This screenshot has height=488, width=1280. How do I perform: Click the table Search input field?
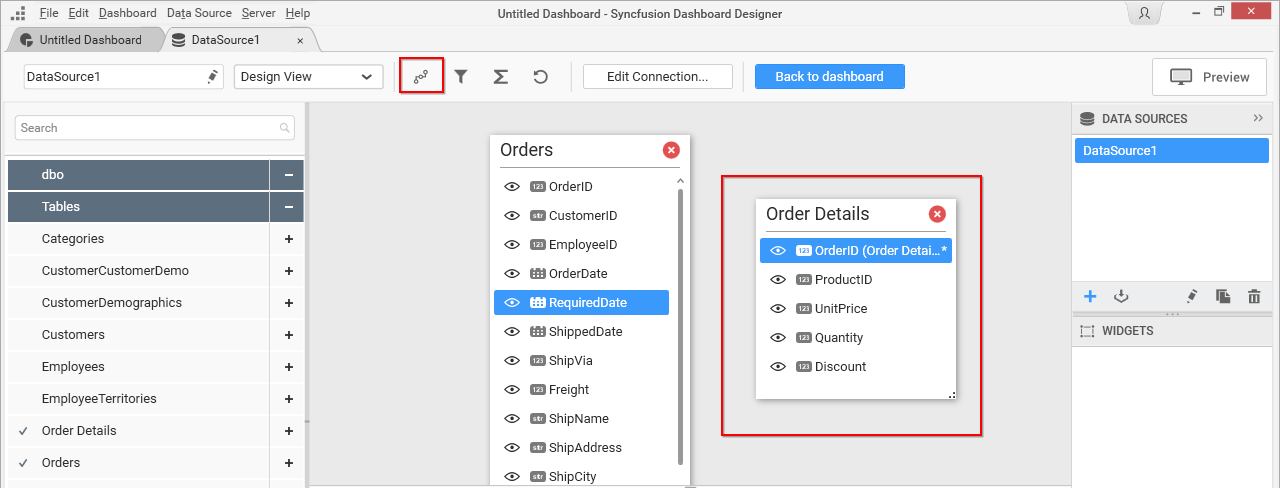pos(148,128)
